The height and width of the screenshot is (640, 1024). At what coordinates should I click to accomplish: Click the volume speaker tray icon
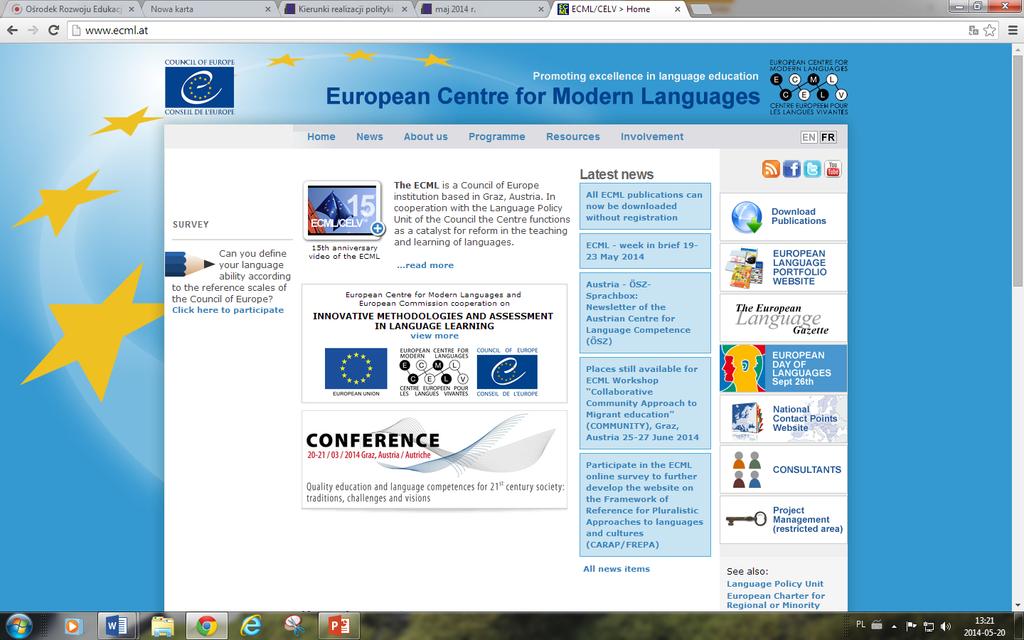click(945, 626)
